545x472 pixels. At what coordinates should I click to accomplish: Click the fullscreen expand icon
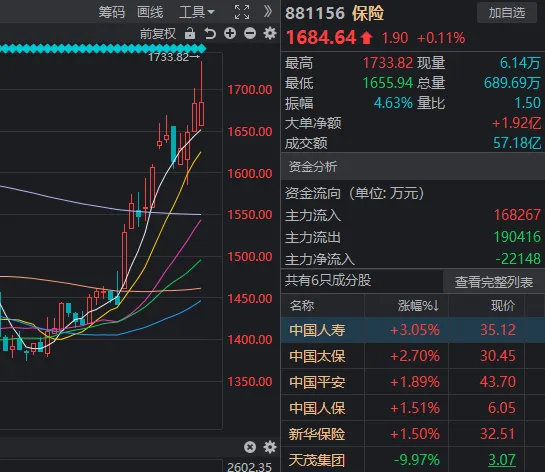point(242,13)
